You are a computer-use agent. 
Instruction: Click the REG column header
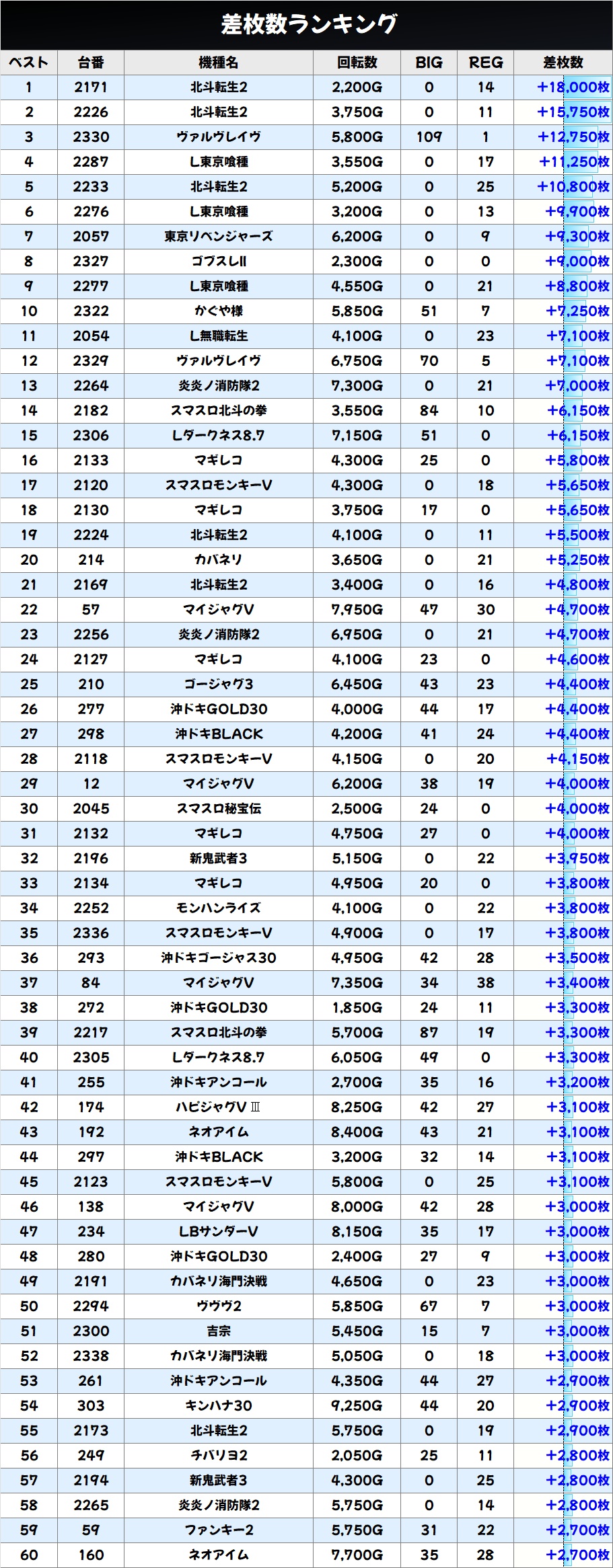(x=485, y=63)
